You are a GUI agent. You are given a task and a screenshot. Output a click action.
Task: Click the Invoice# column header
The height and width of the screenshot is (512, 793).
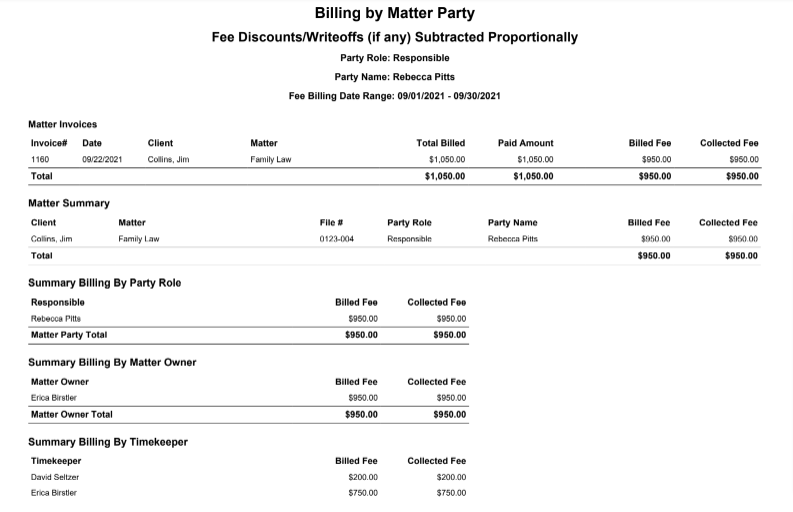[x=49, y=143]
